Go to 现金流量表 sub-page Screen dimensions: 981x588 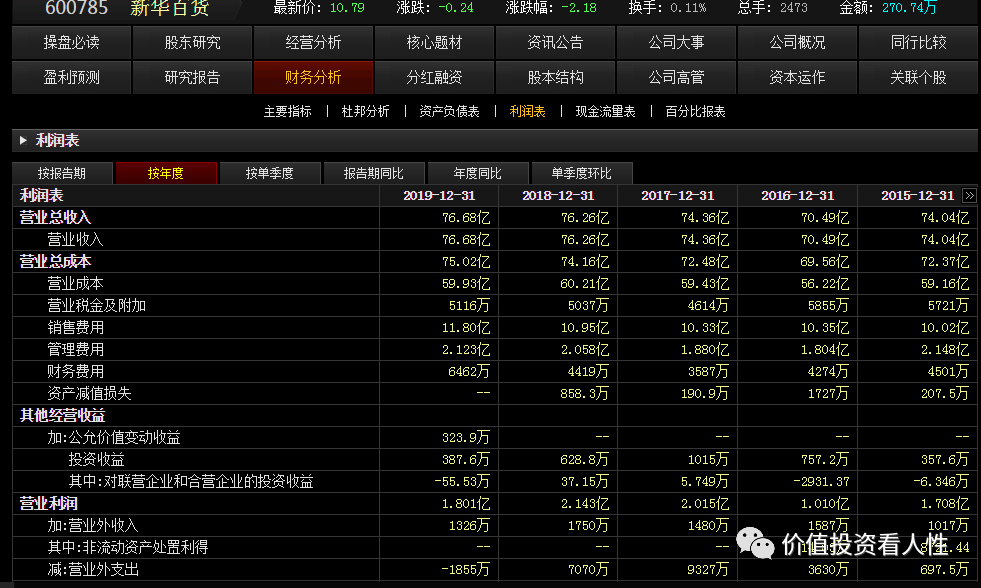(x=605, y=111)
